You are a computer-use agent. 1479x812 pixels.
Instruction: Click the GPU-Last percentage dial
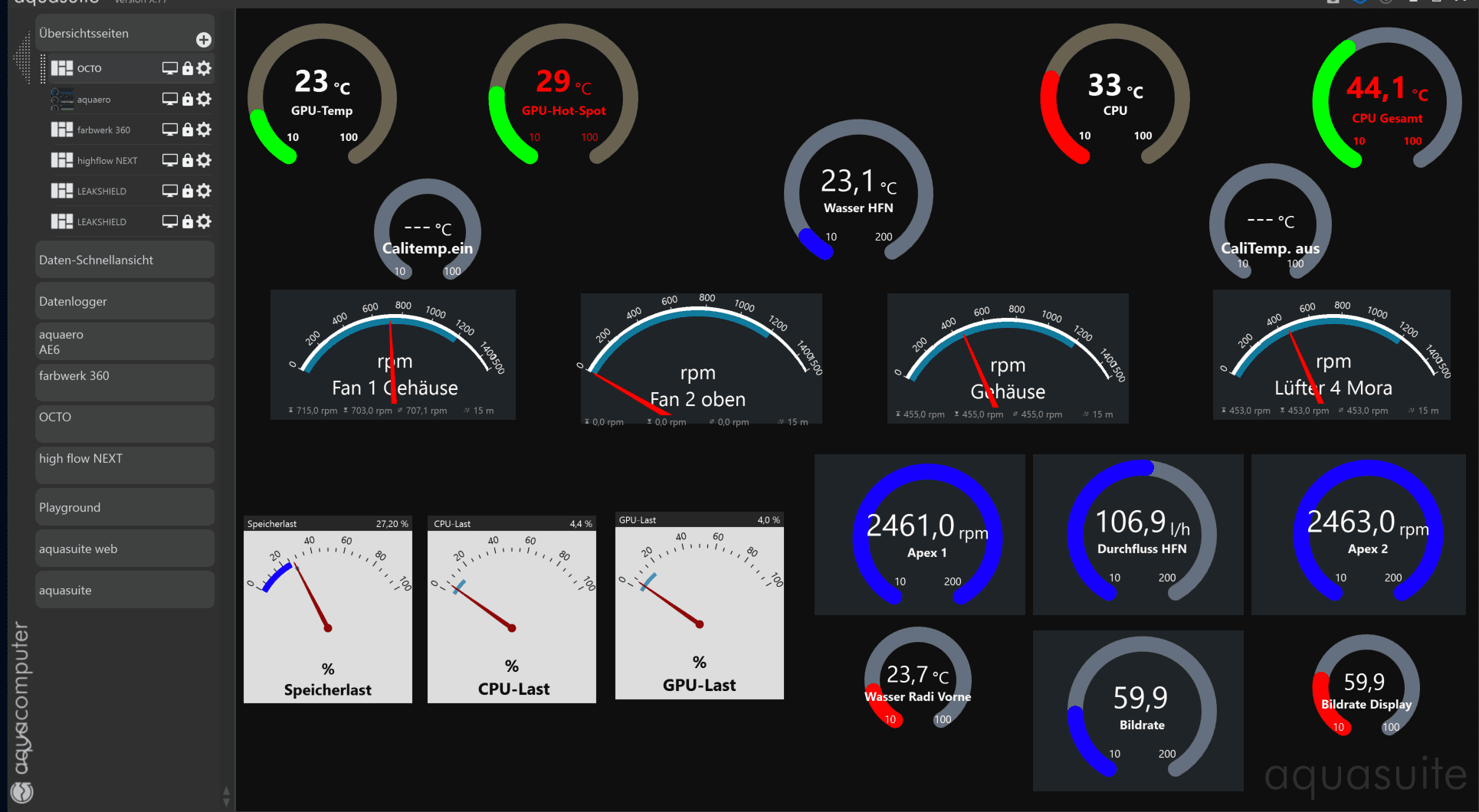700,606
